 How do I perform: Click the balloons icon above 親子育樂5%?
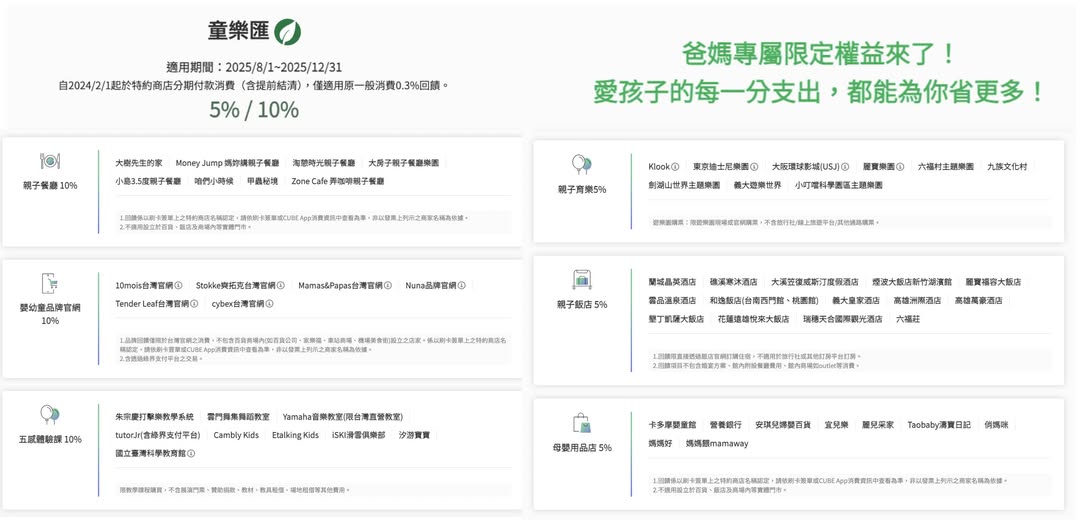point(581,165)
